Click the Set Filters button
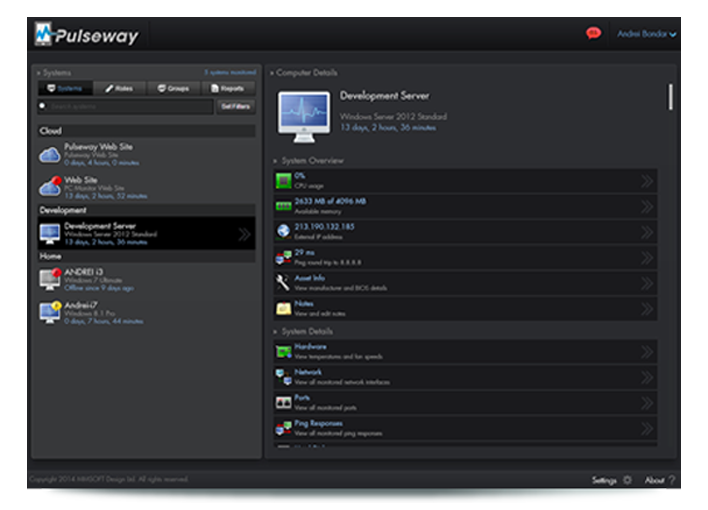The image size is (708, 510). point(235,106)
